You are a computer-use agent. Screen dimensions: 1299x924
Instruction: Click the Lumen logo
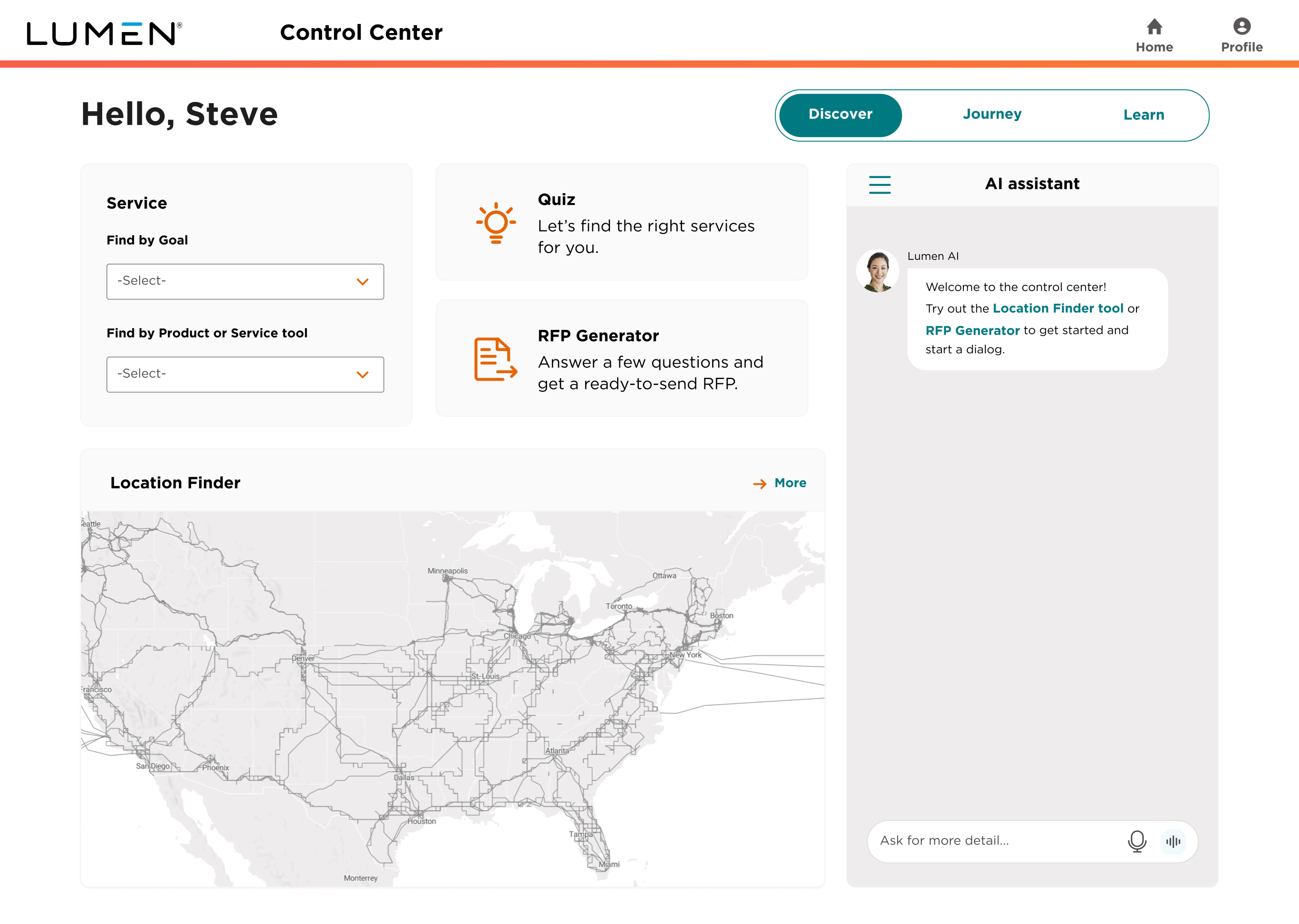click(104, 34)
